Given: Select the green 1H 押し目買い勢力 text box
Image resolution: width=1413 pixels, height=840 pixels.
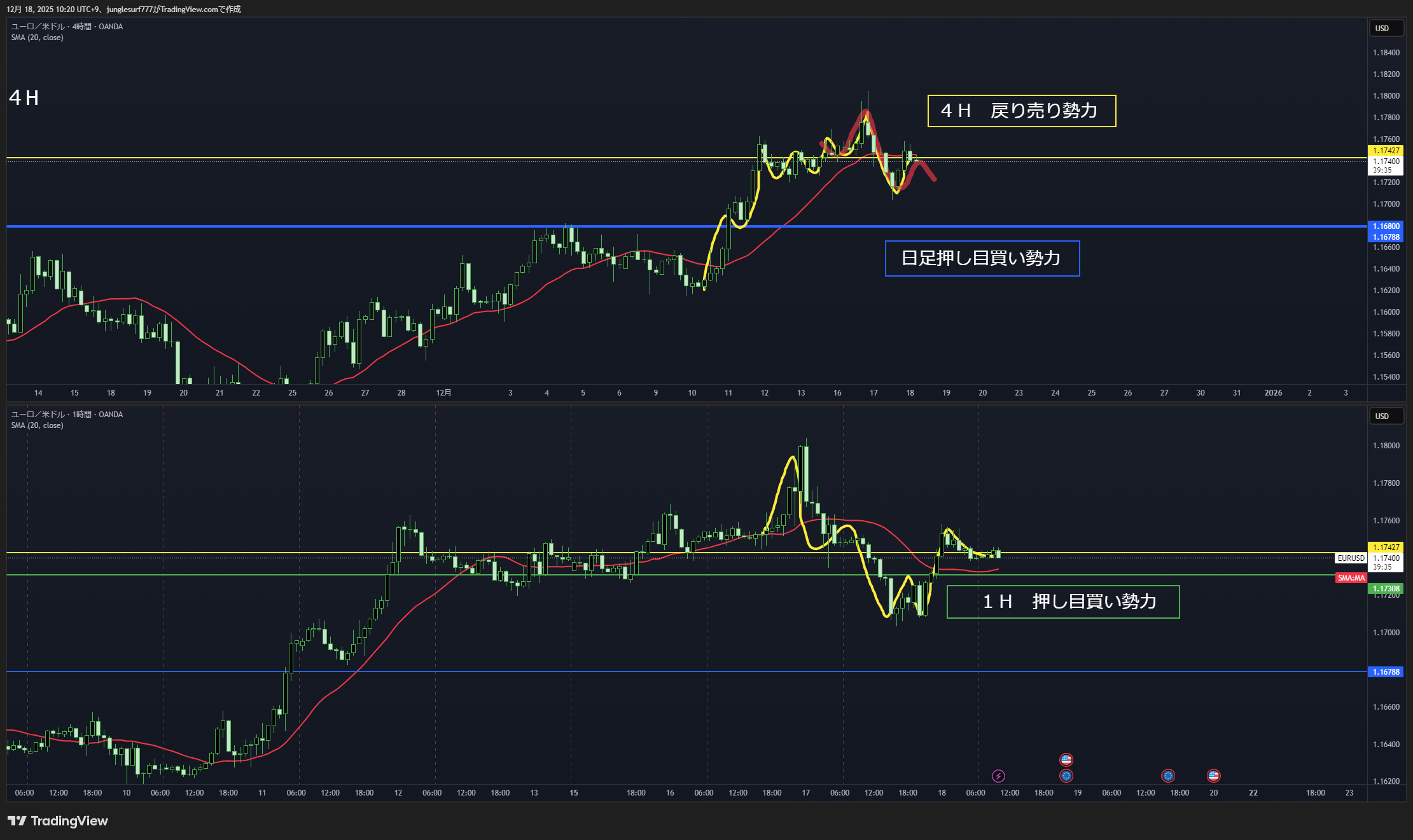Looking at the screenshot, I should coord(1062,602).
